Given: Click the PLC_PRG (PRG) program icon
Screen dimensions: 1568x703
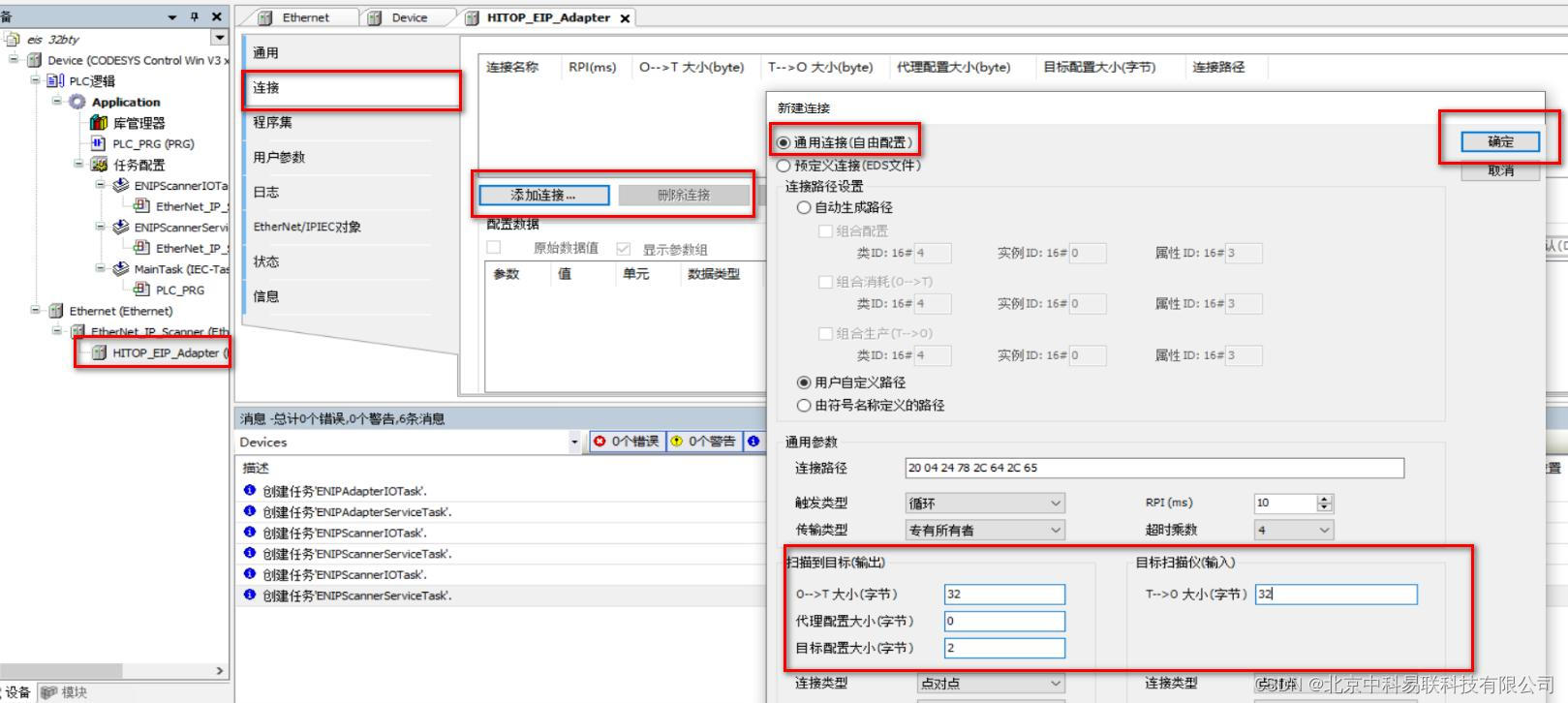Looking at the screenshot, I should point(98,143).
